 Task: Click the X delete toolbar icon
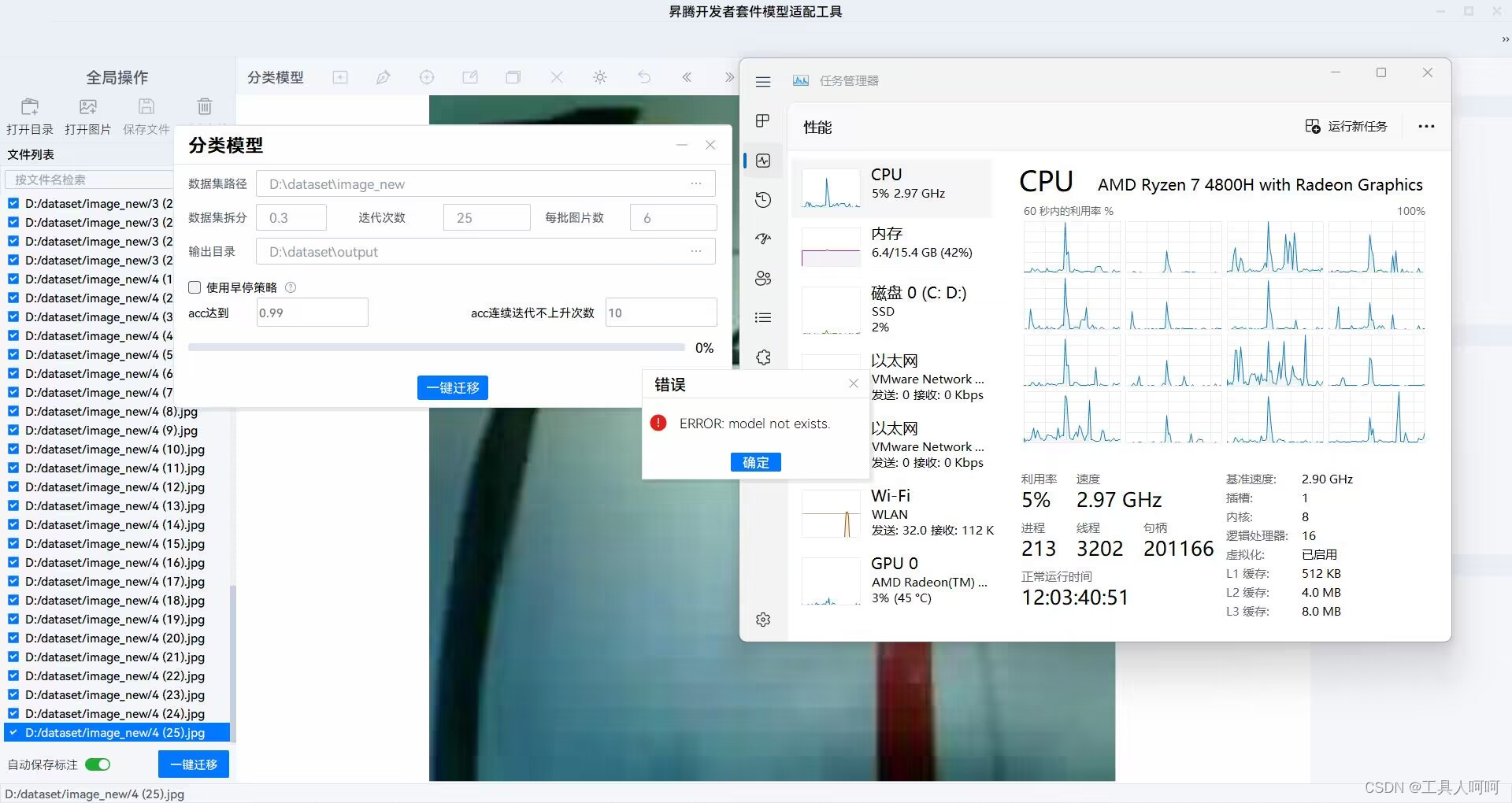(x=557, y=77)
